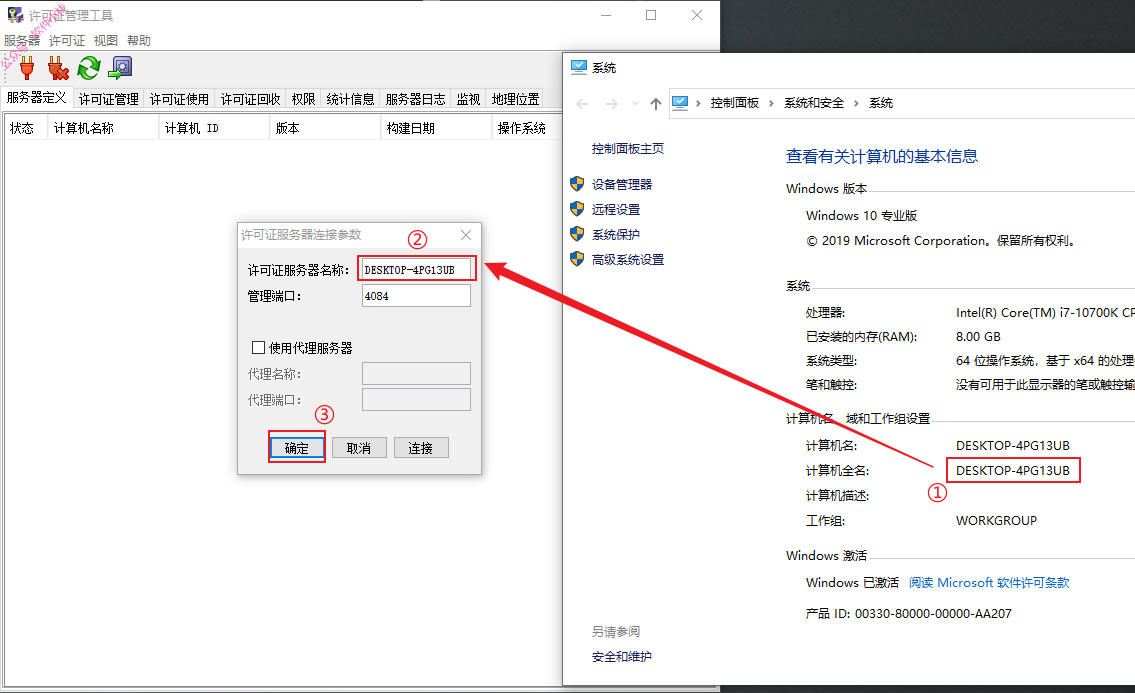The image size is (1135, 693).
Task: Click the 确定 button in dialog
Action: [297, 448]
